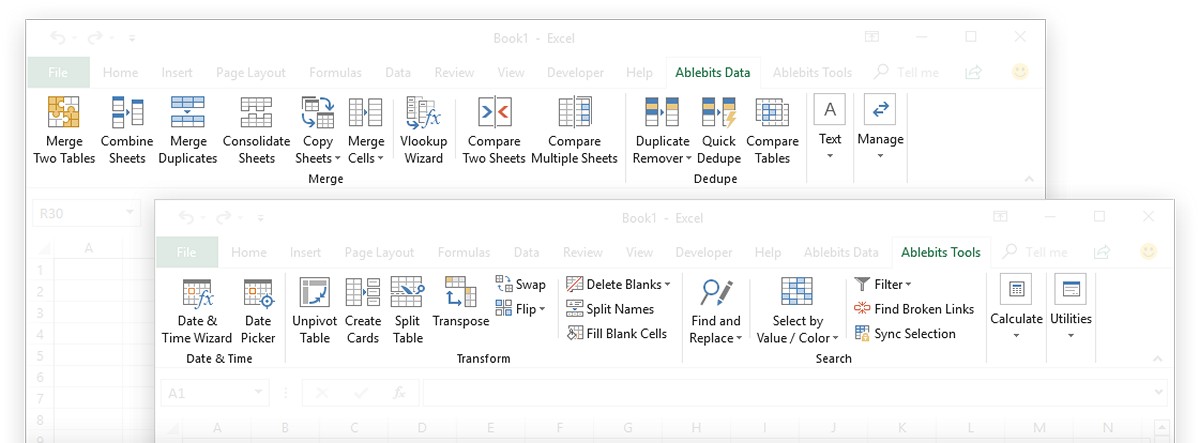This screenshot has width=1200, height=443.
Task: Launch Combine Sheets tool
Action: click(x=127, y=130)
